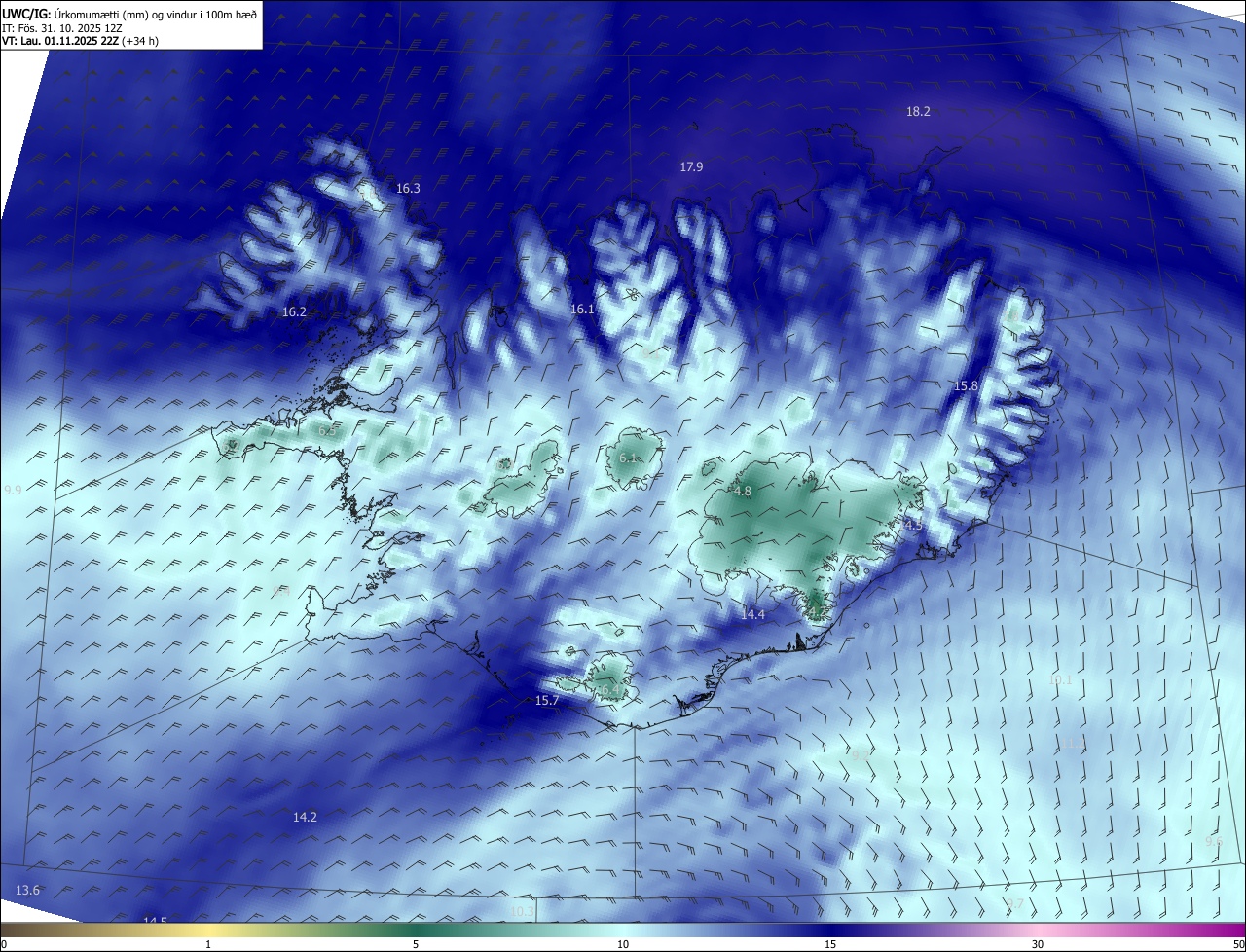Screen dimensions: 1246x952
Task: Click the 13.6 value in the bottom-left corner
Action: [x=28, y=891]
